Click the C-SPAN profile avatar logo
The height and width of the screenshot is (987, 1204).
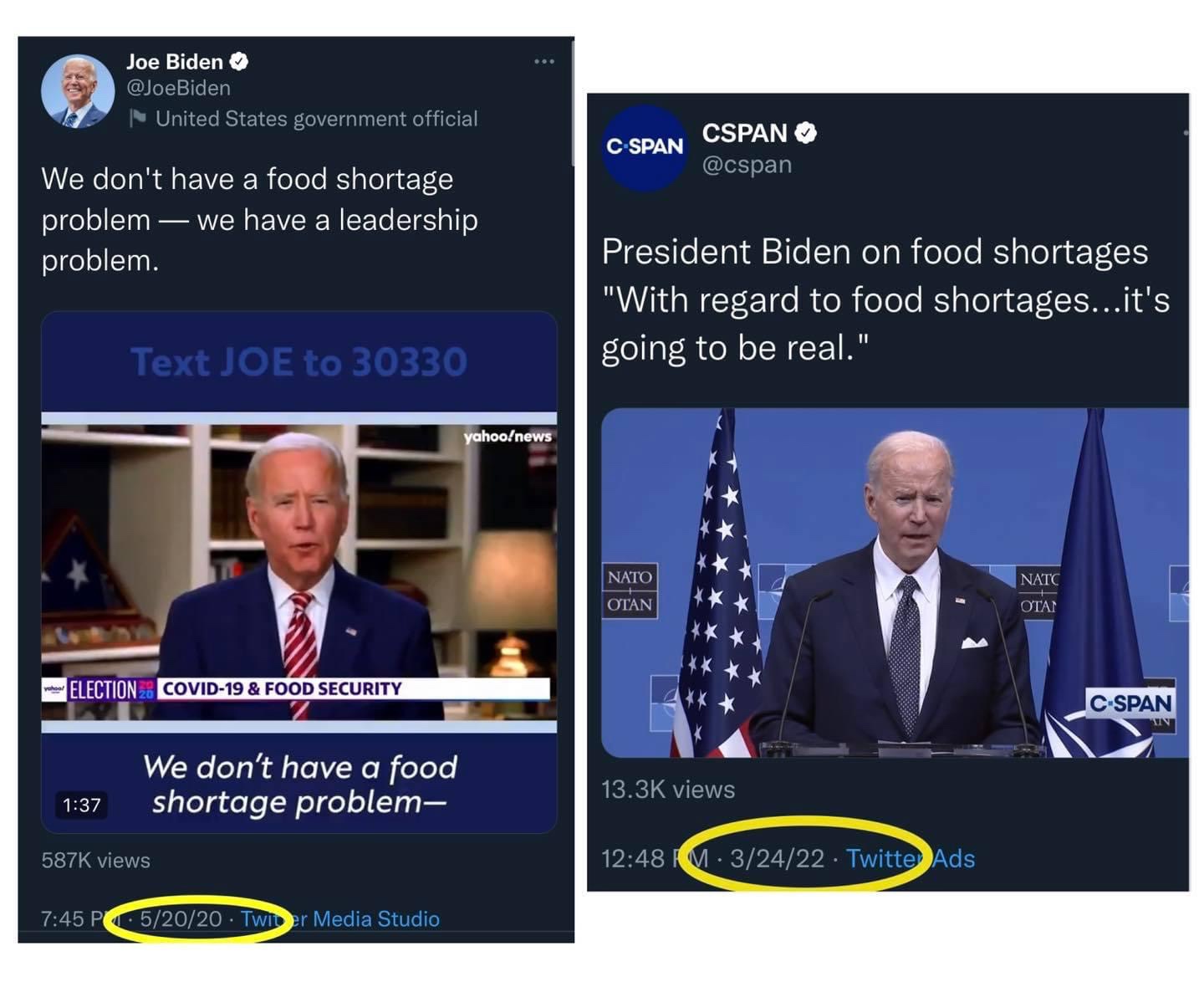(x=644, y=147)
